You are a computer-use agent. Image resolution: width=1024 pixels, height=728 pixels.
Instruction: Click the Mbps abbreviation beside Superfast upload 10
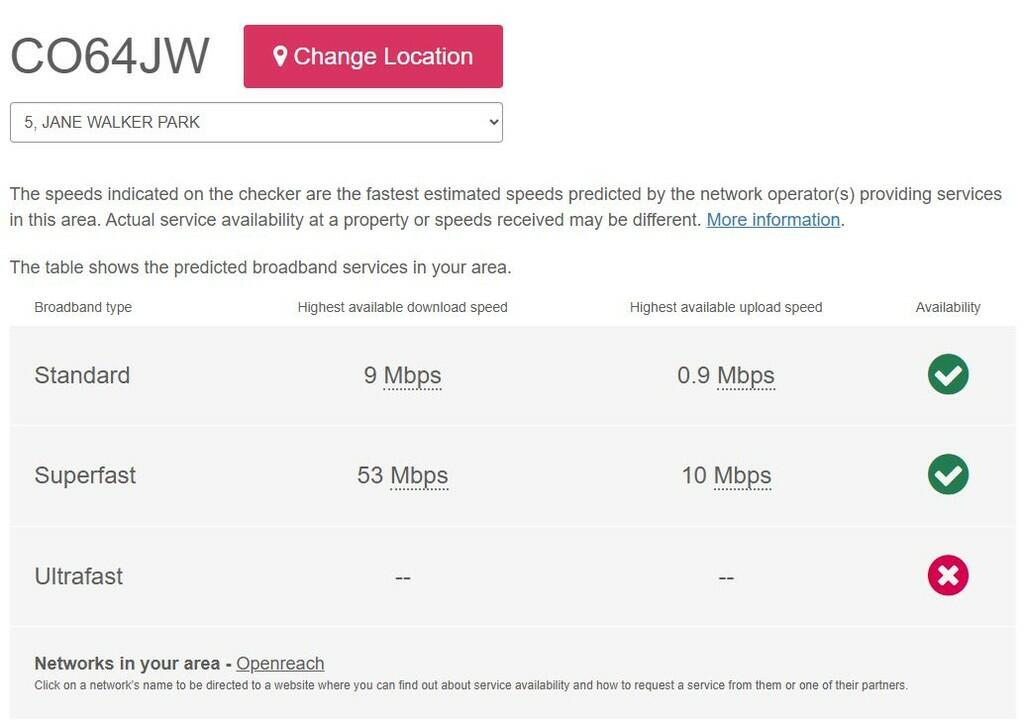click(742, 475)
